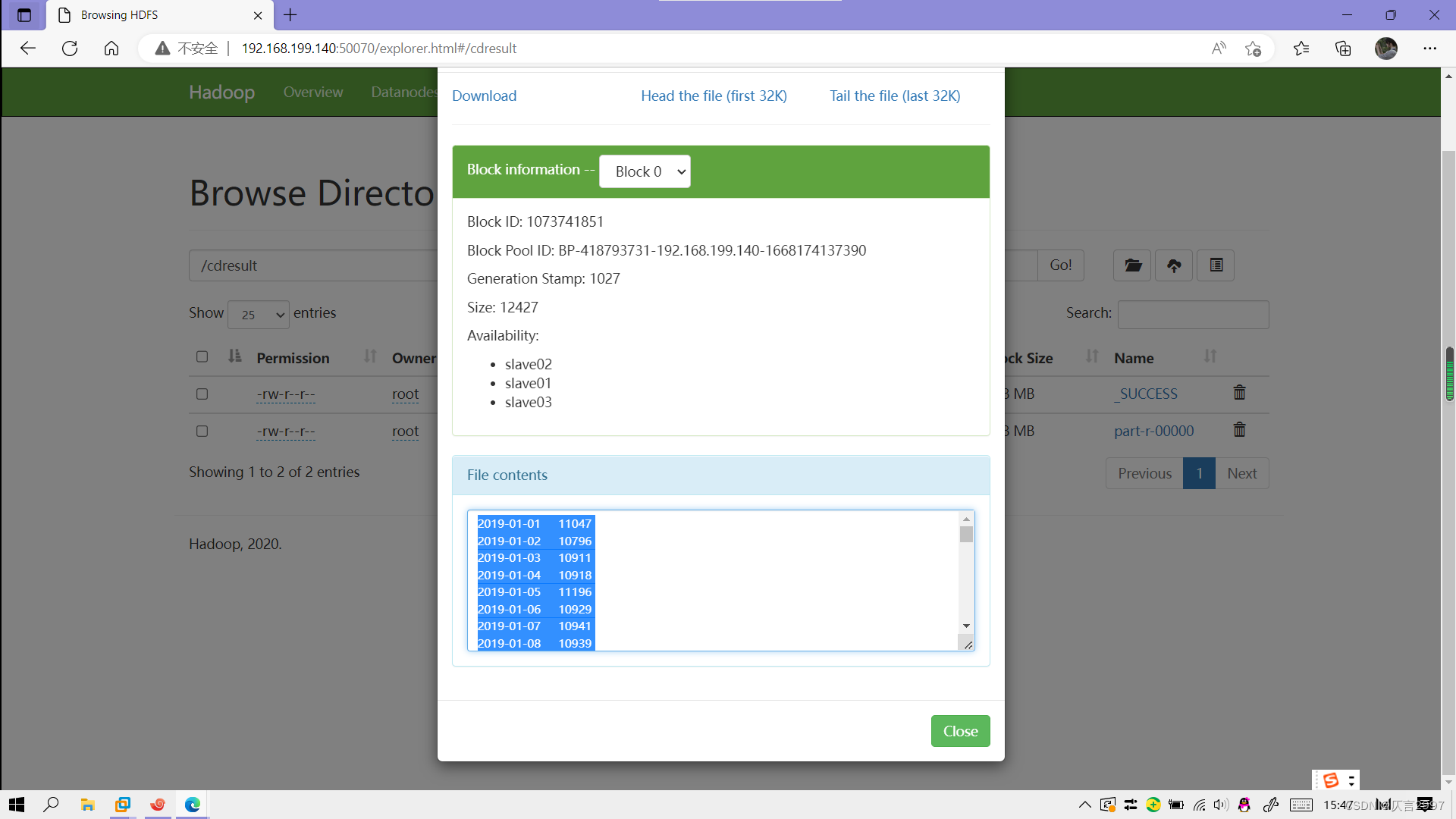Expand the Show 25 entries dropdown

pos(259,315)
